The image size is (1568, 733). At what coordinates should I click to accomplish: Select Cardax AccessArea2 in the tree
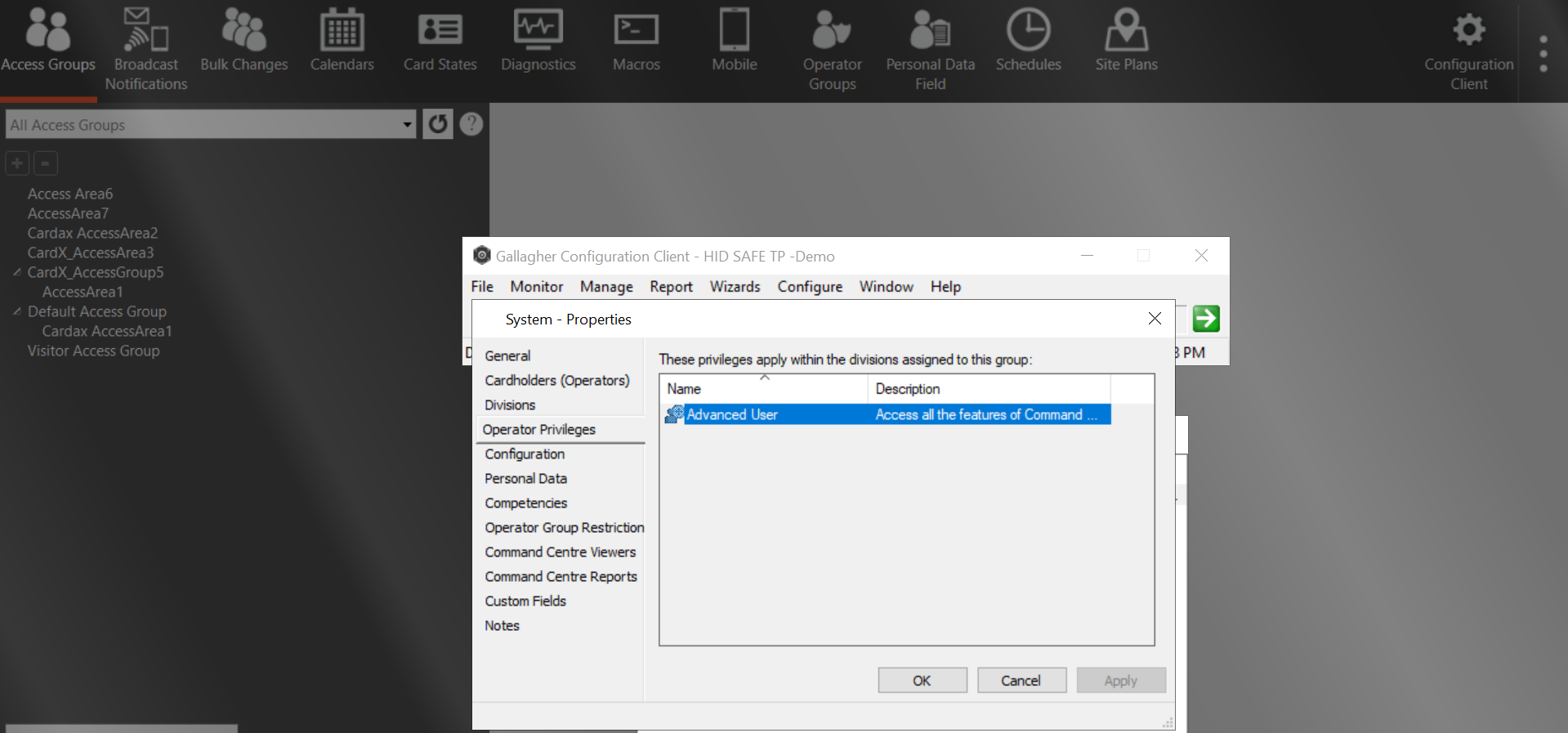click(92, 233)
